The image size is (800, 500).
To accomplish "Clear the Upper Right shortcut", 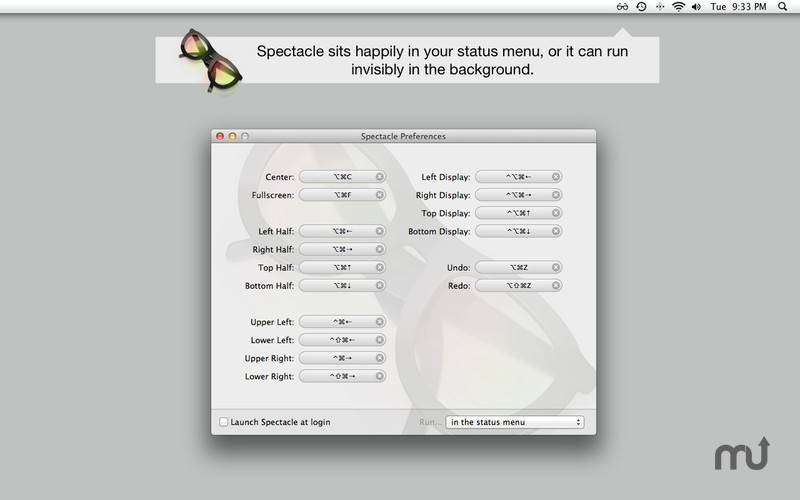I will point(380,358).
